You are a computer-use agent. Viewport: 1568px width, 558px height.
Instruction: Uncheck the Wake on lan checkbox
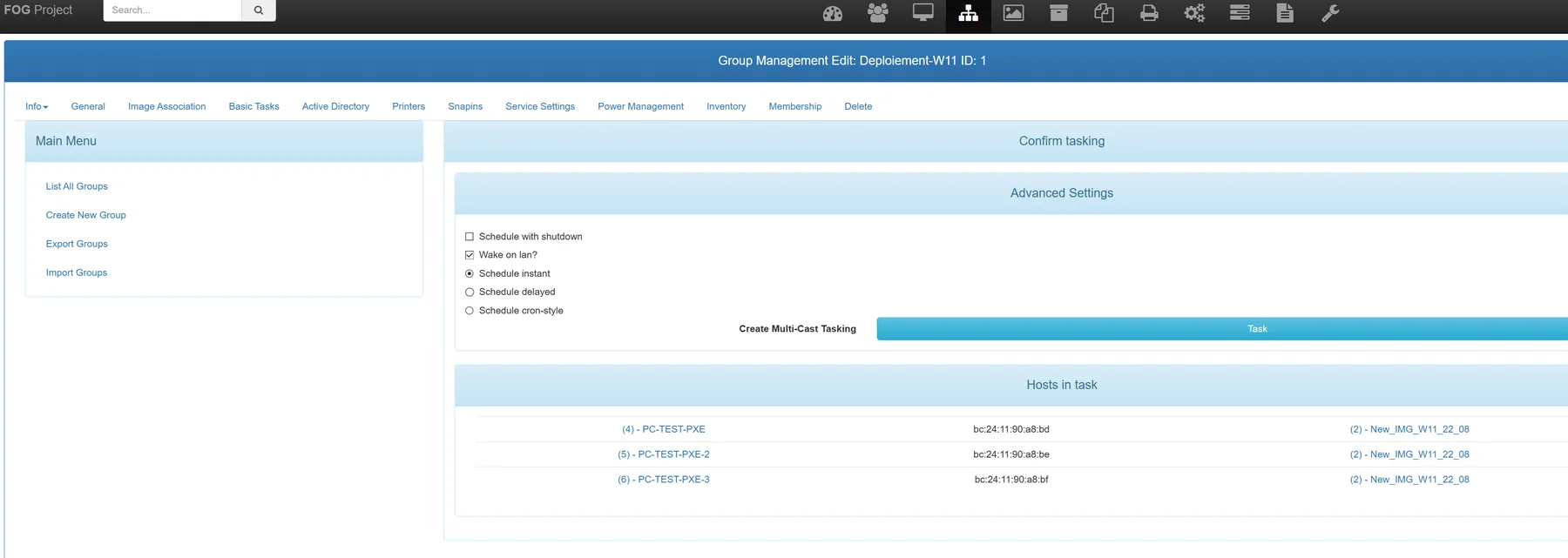click(470, 255)
